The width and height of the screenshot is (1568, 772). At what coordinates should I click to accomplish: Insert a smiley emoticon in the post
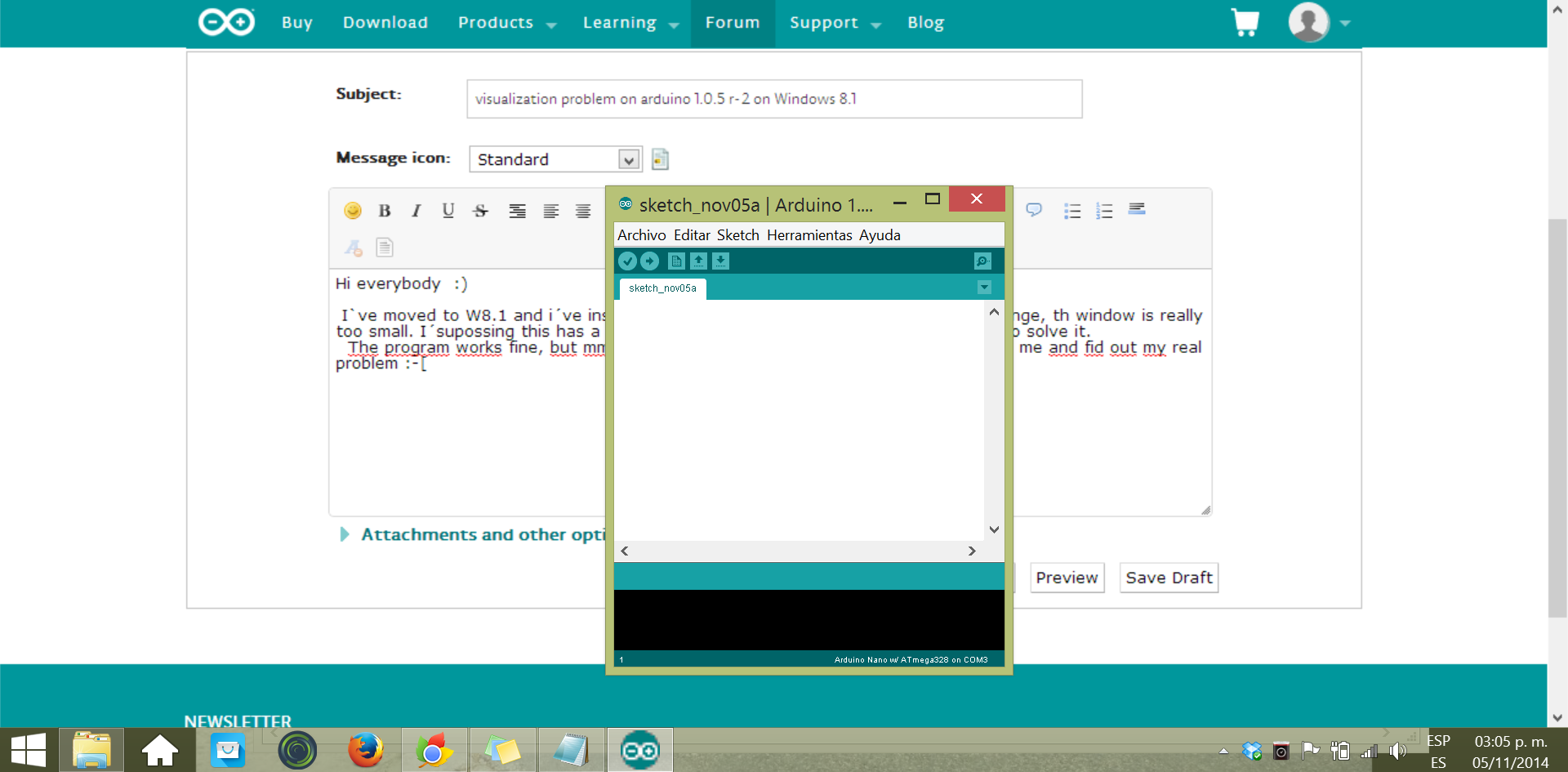[x=353, y=211]
